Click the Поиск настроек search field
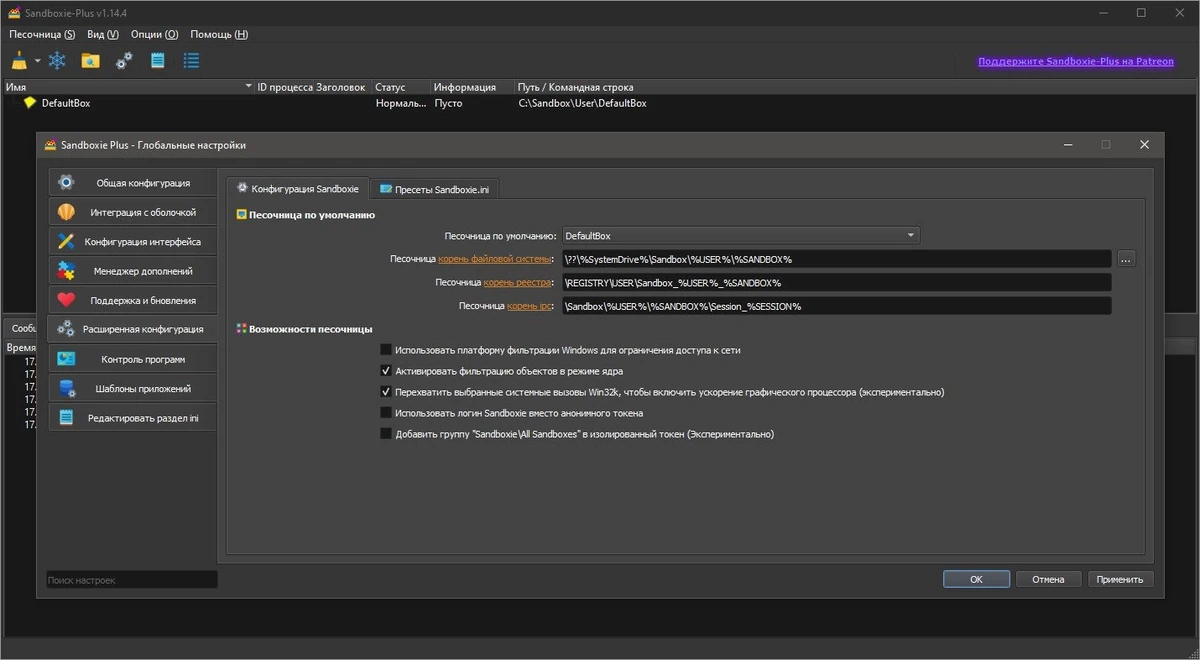Image resolution: width=1200 pixels, height=660 pixels. 131,580
